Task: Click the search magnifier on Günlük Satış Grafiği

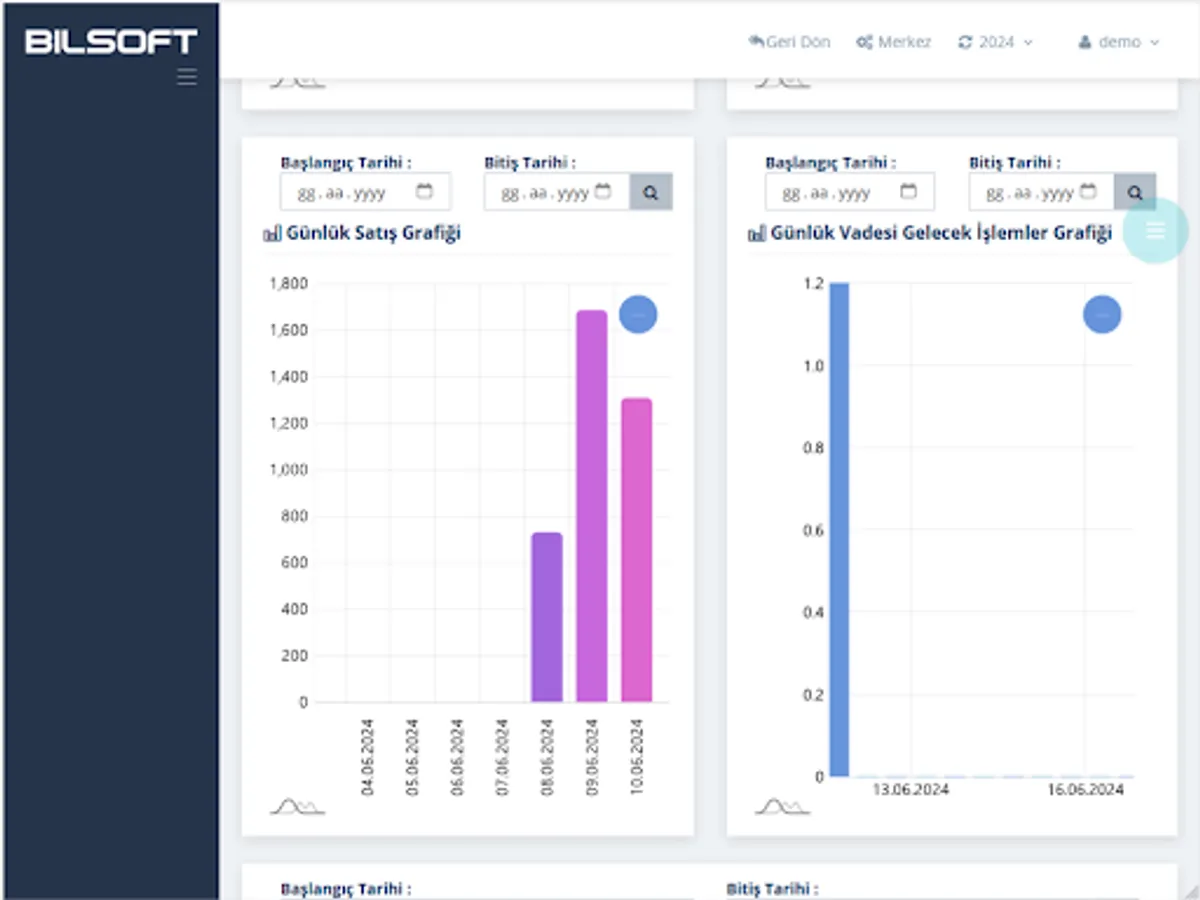Action: click(x=651, y=191)
